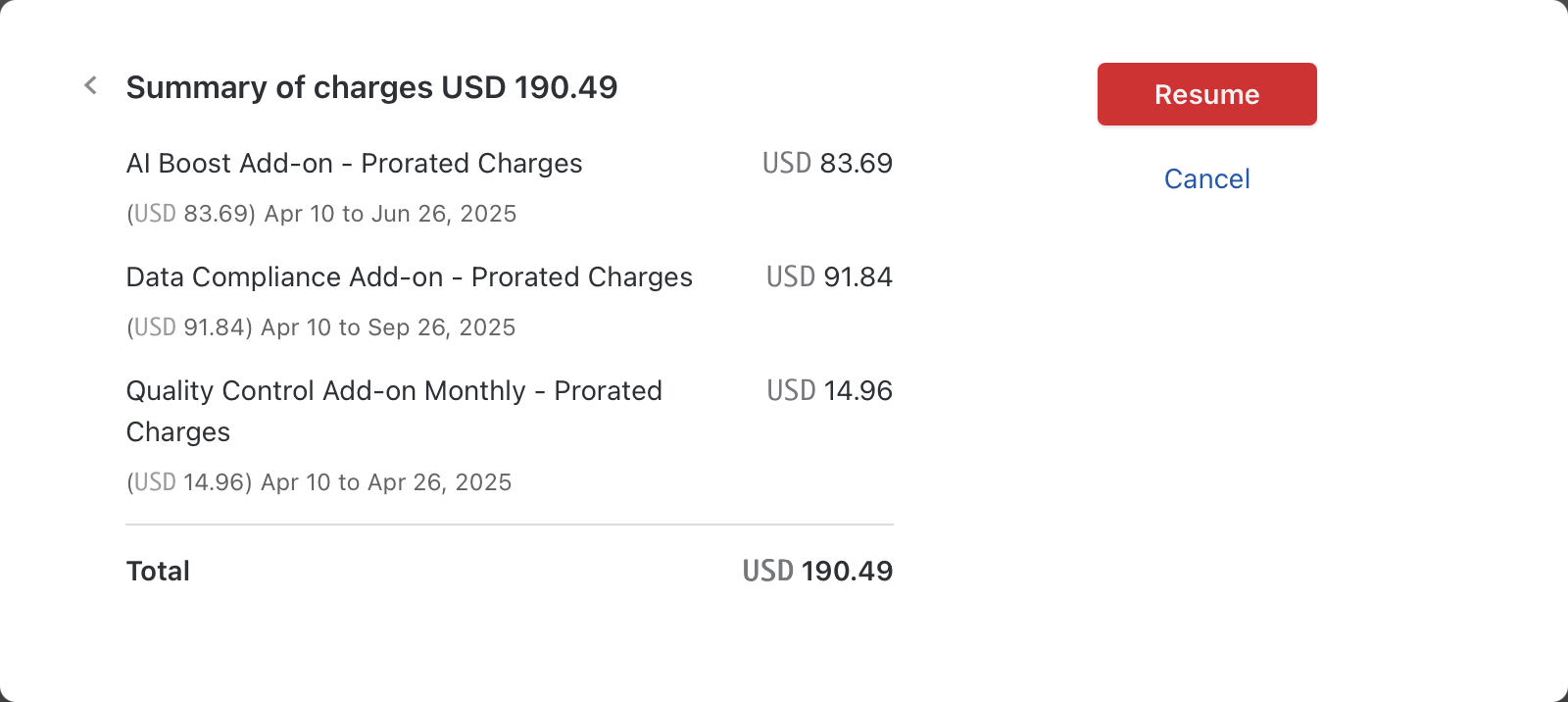Click the prorated charges subtext under AI Boost
This screenshot has width=1568, height=702.
pyautogui.click(x=320, y=214)
